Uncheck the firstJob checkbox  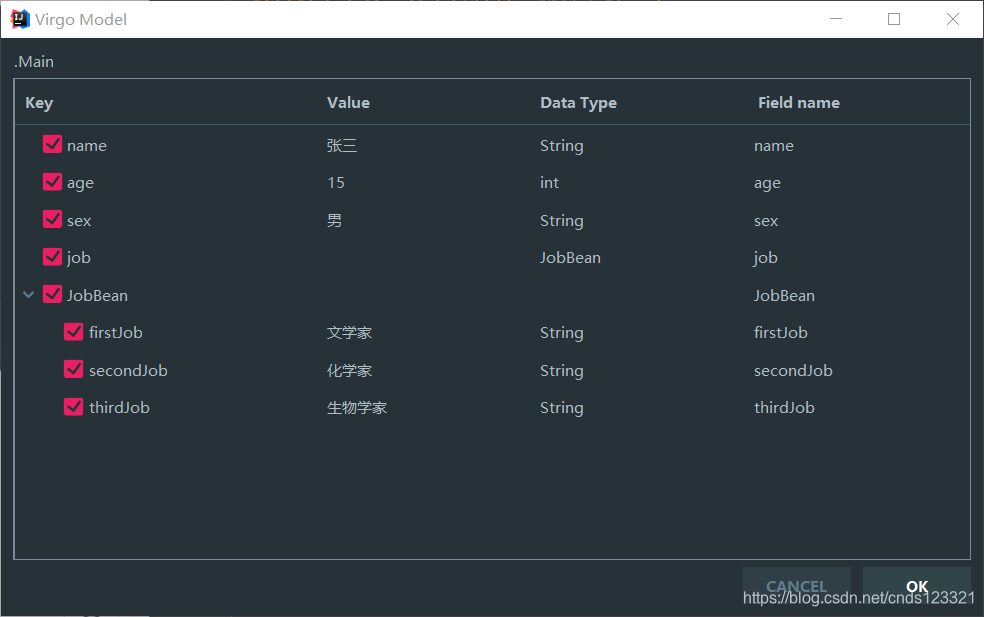point(73,331)
